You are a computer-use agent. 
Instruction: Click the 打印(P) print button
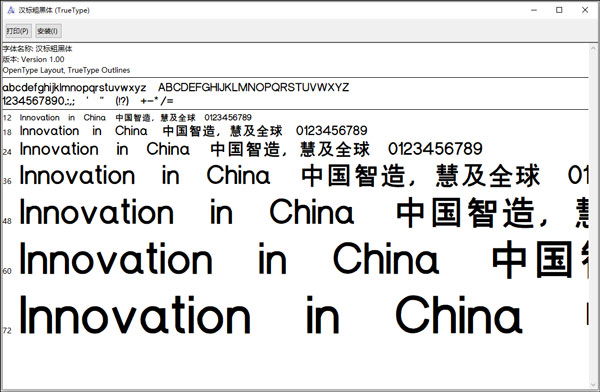tap(18, 31)
